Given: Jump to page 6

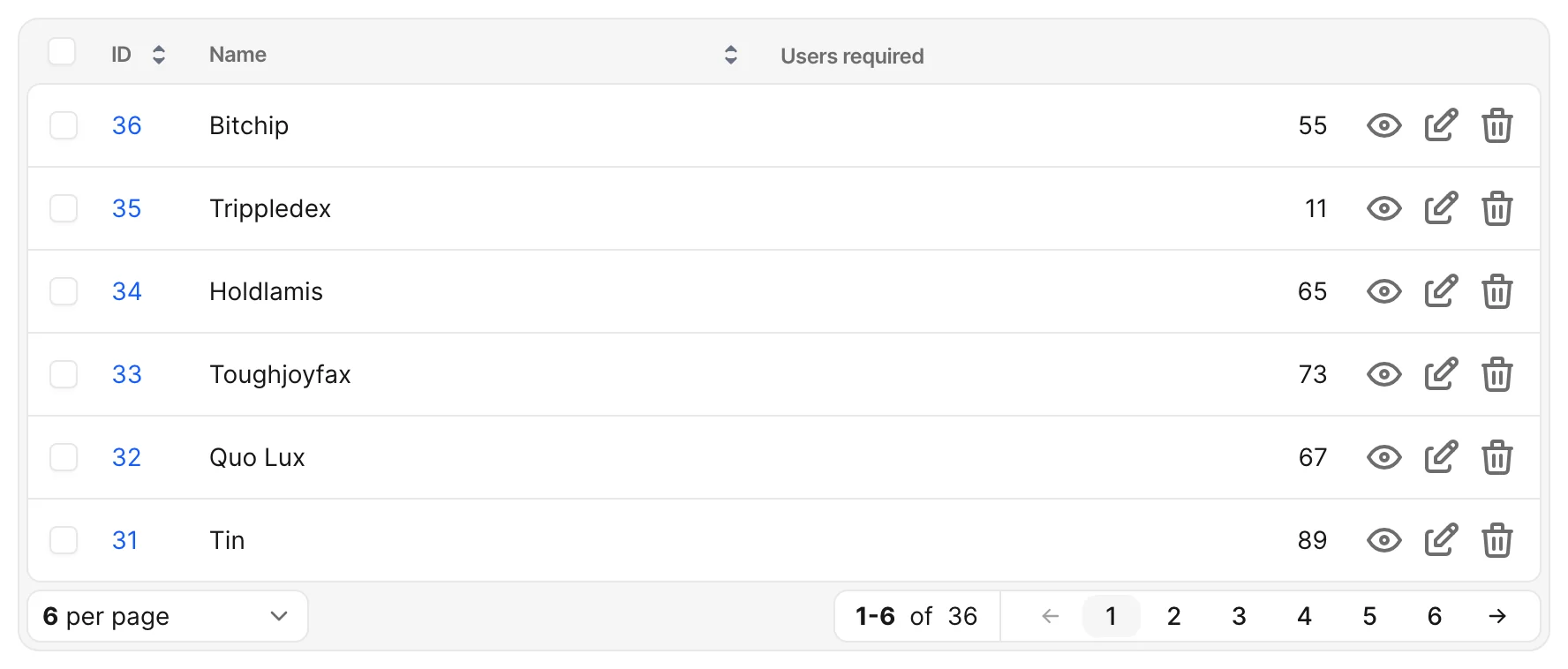Looking at the screenshot, I should [x=1435, y=616].
